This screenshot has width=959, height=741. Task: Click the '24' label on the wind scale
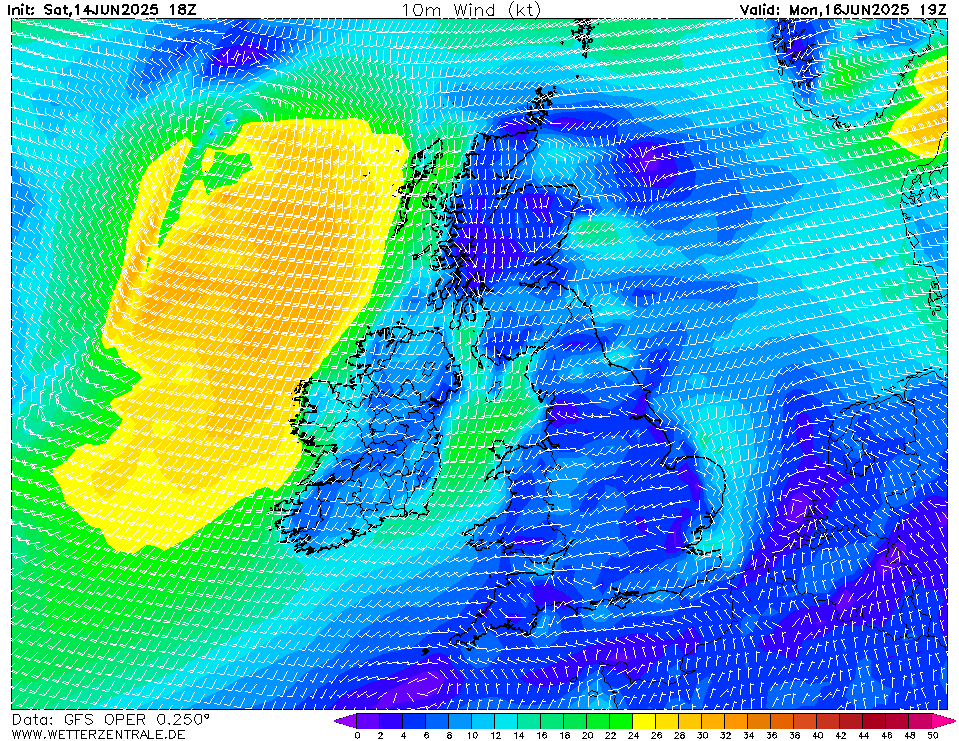coord(634,735)
